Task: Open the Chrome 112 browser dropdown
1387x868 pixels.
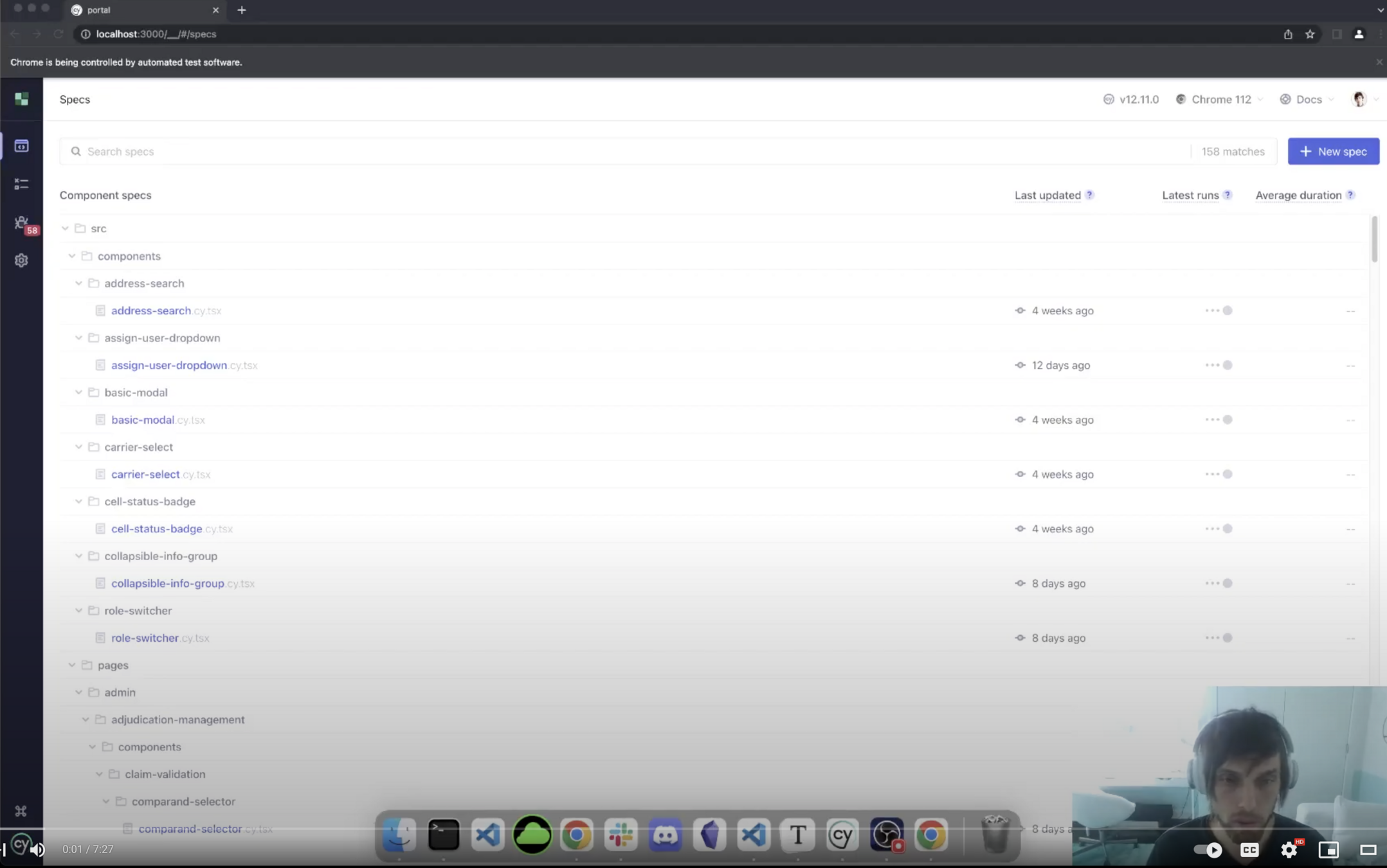Action: 1220,99
